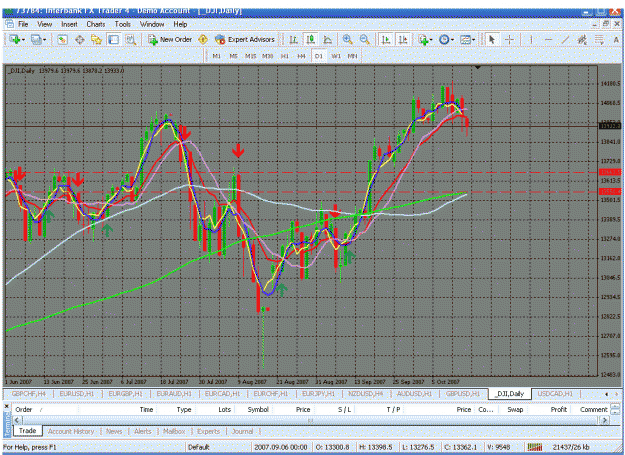
Task: Zoom out on the chart
Action: coord(364,39)
